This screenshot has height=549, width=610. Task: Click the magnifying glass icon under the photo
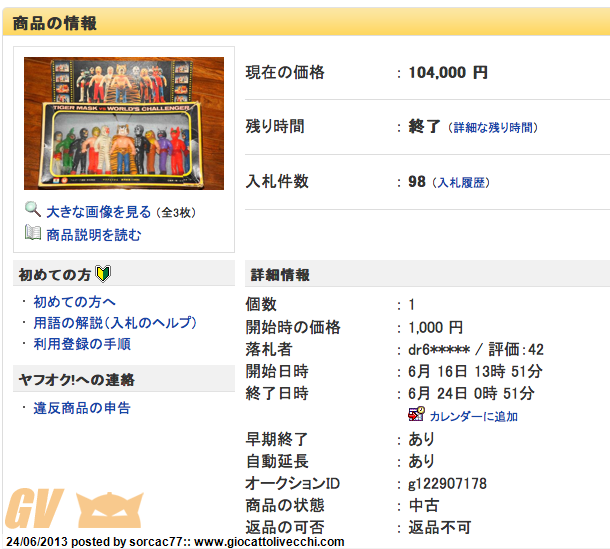(33, 210)
